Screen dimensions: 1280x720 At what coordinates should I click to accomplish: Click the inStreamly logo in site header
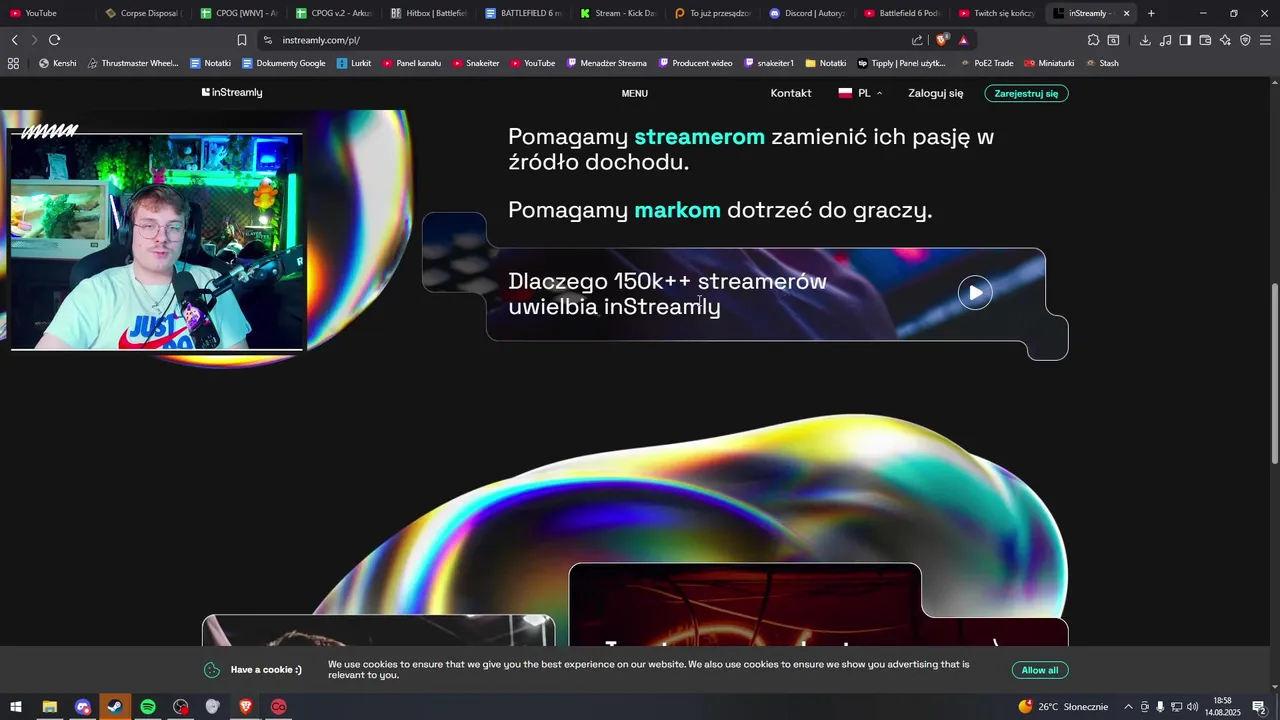[x=232, y=92]
